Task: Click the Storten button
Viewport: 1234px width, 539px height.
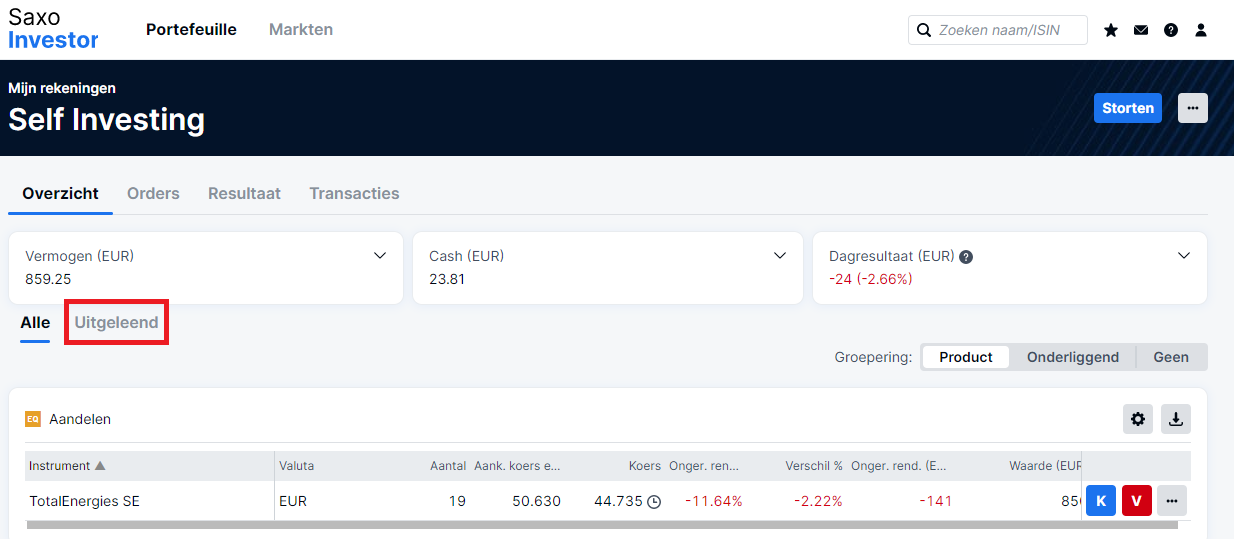Action: [1127, 108]
